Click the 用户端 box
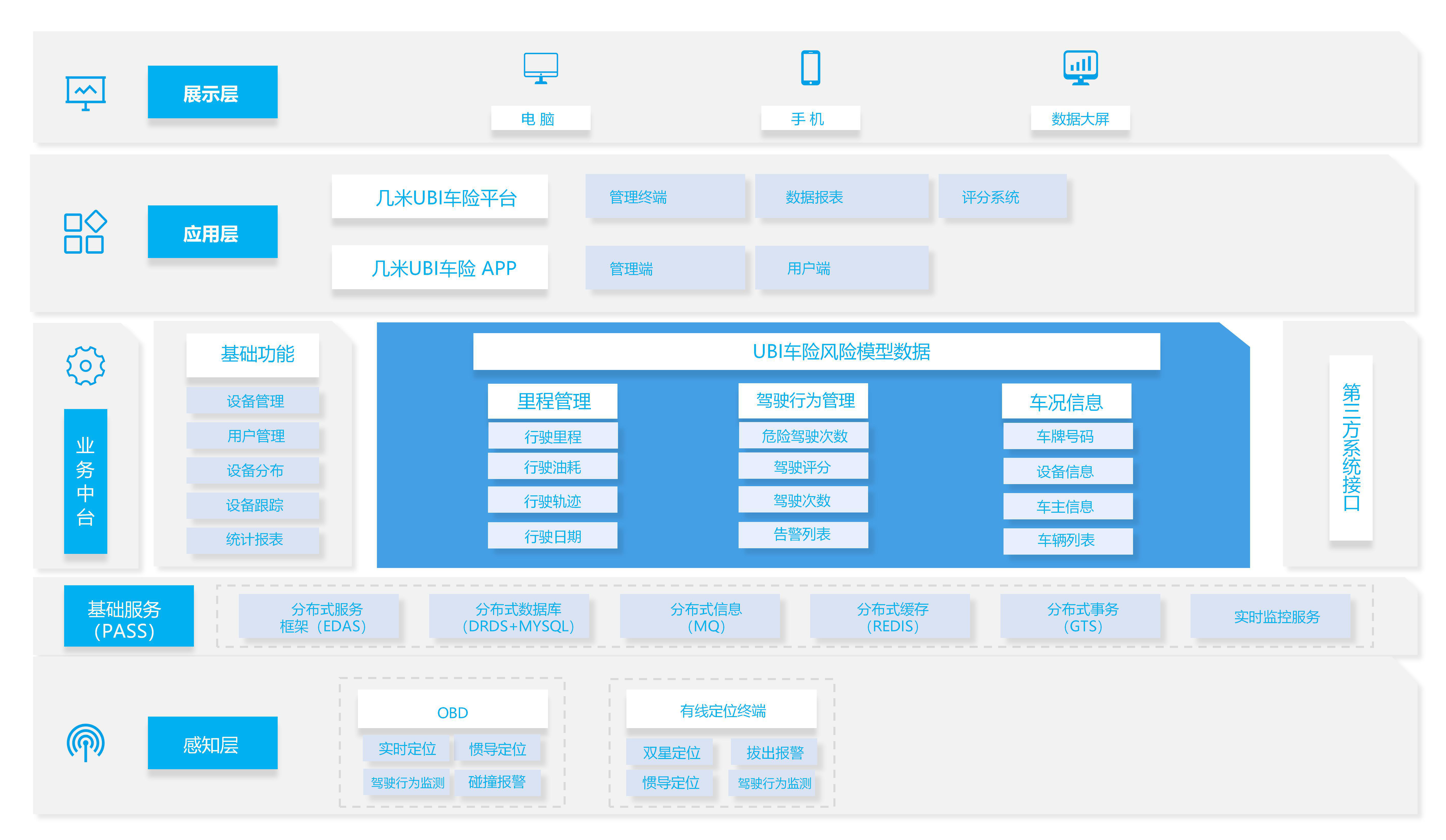Image resolution: width=1446 pixels, height=840 pixels. point(842,267)
